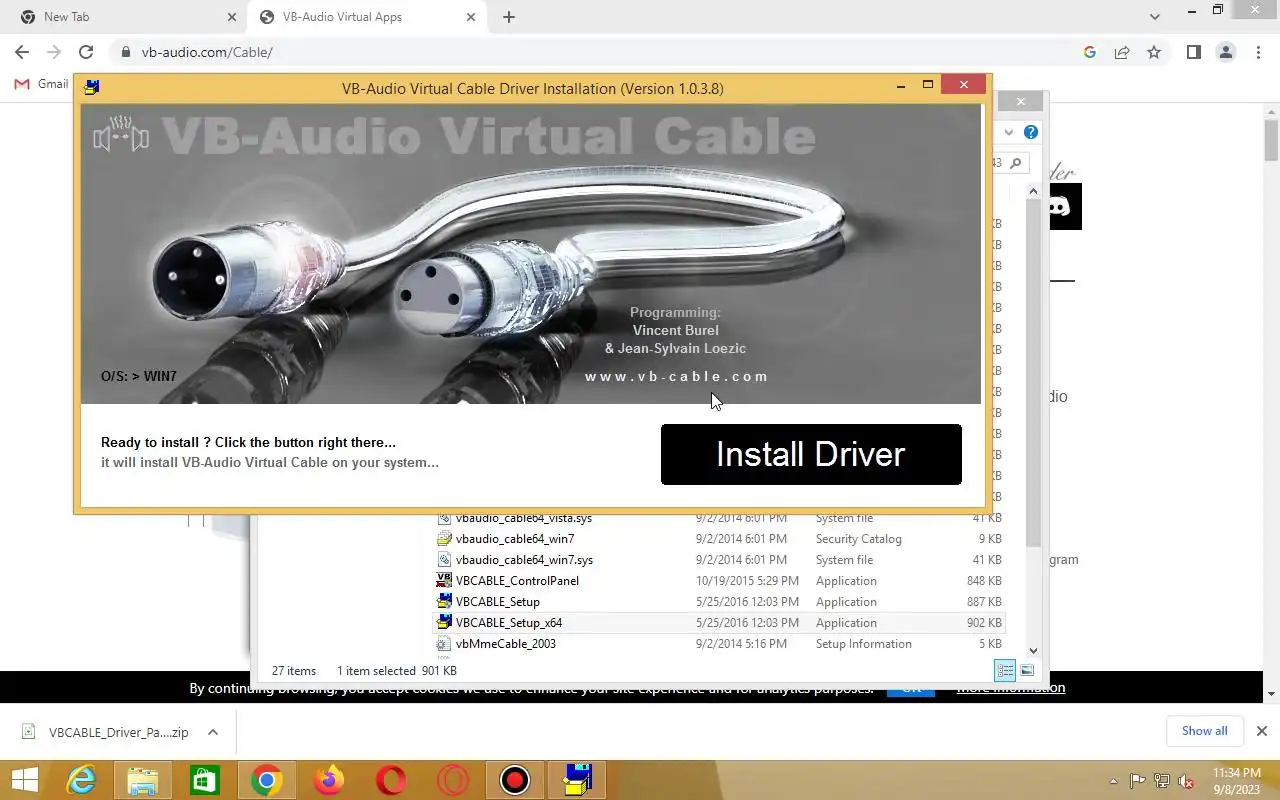Click the address bar URL
1280x800 pixels.
[x=207, y=52]
